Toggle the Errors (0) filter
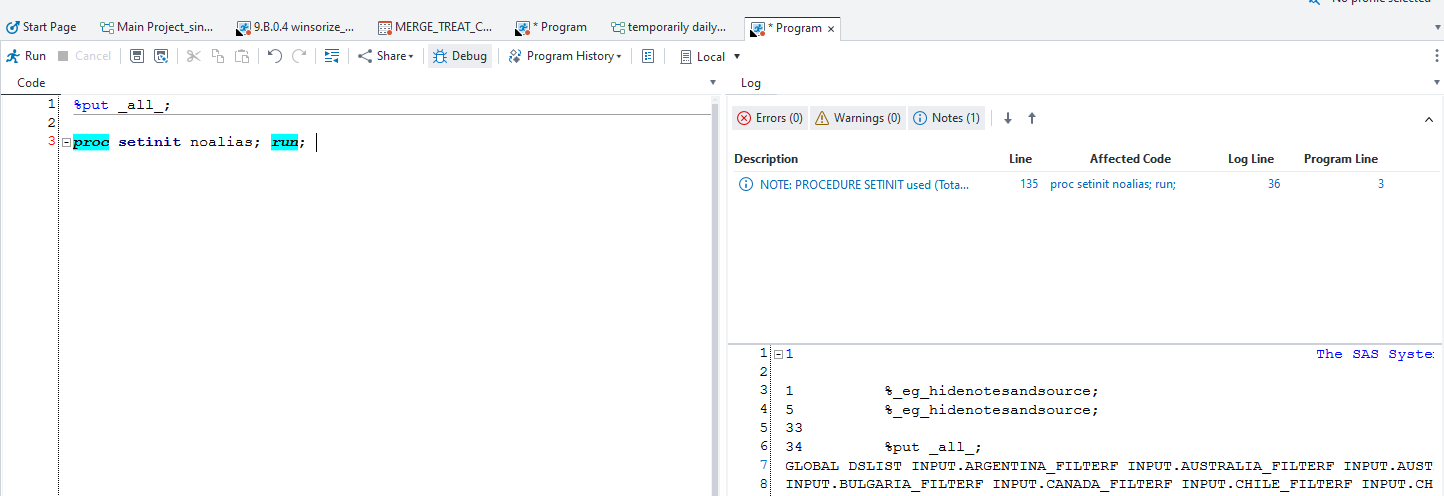 (x=769, y=118)
